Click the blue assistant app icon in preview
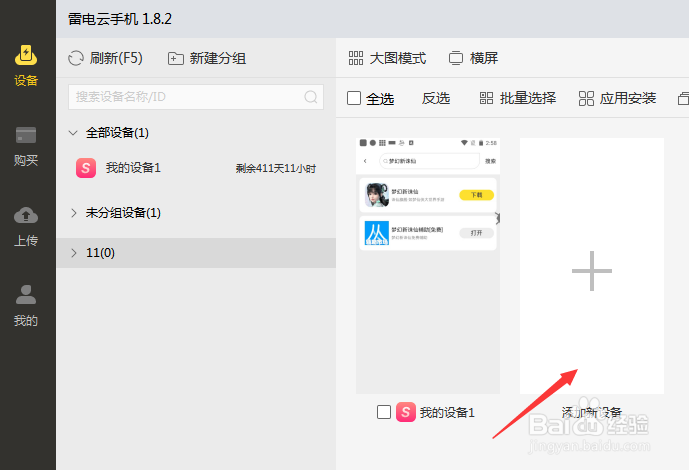Screen dimensions: 689x470 tap(377, 233)
